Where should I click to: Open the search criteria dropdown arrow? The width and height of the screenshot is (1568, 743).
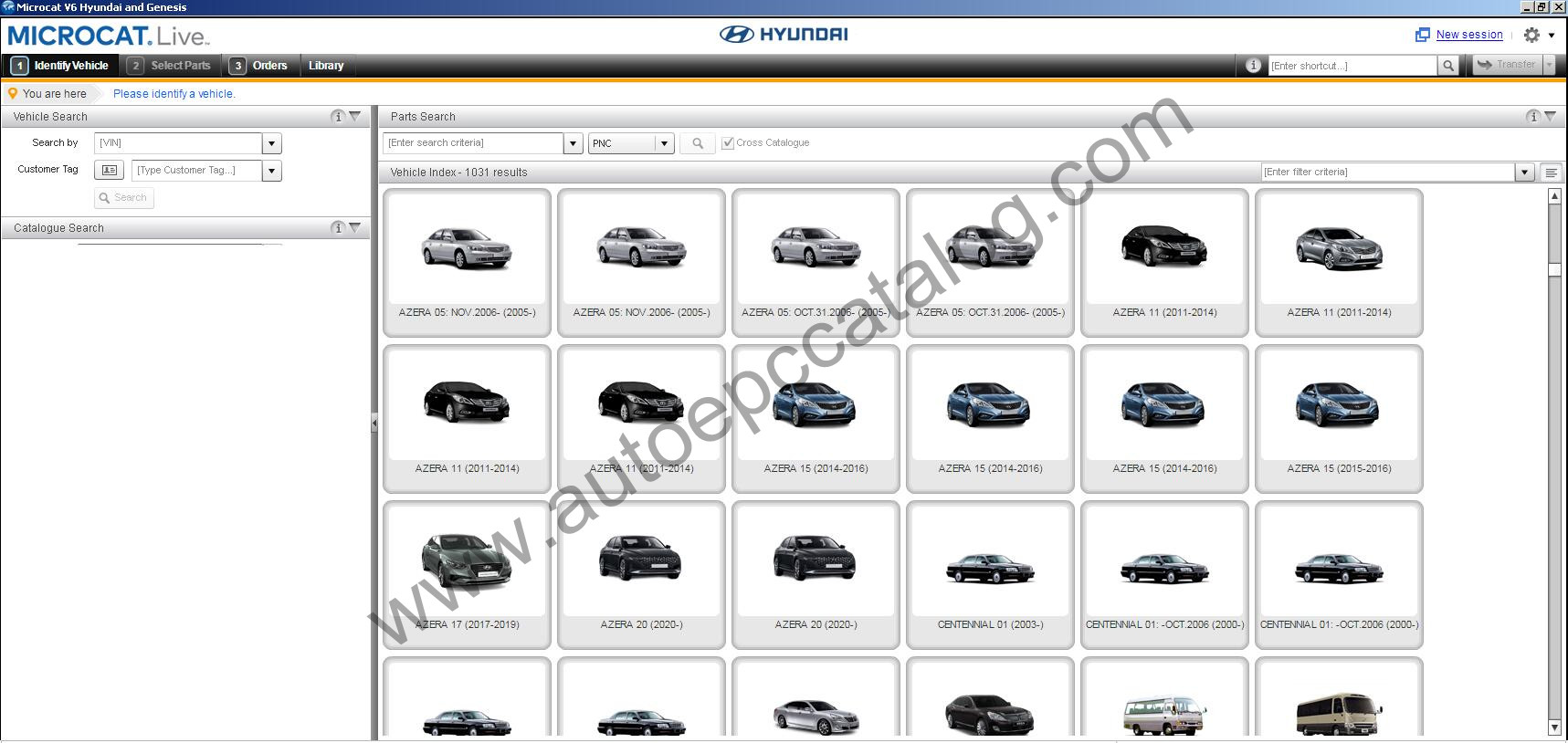click(573, 143)
